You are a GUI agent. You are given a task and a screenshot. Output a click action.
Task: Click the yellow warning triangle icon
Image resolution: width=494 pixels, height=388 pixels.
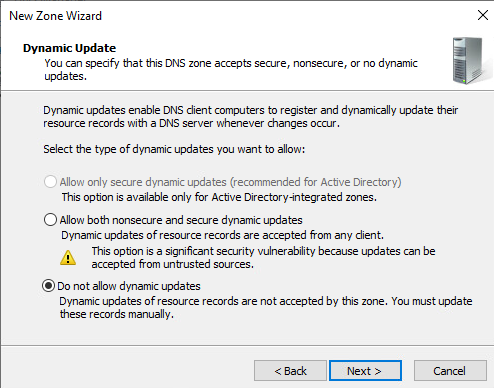click(x=68, y=258)
